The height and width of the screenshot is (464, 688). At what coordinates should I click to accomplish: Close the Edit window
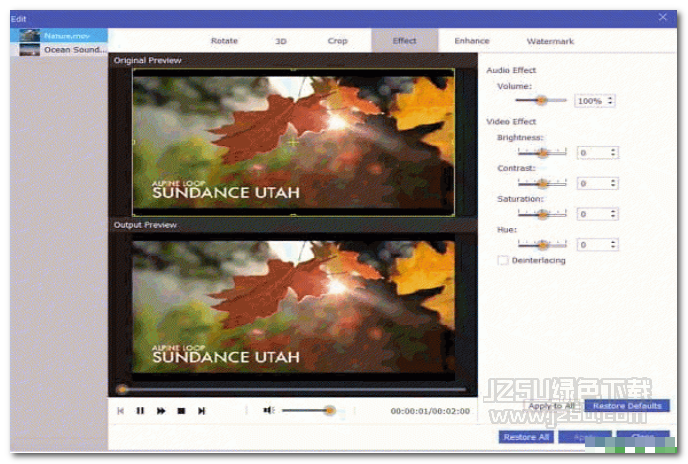(x=663, y=17)
